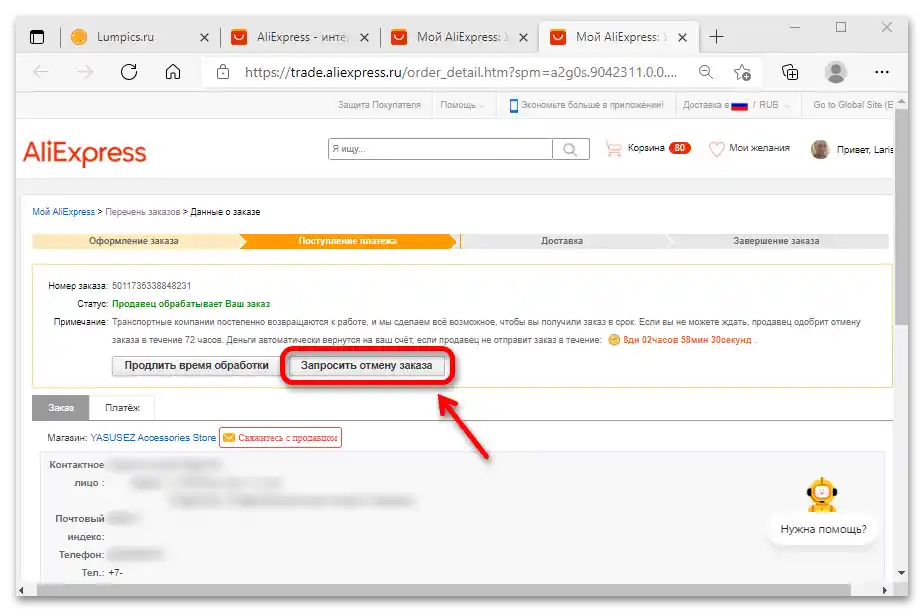Close the Lumpics.ru tab
The image size is (924, 612).
click(204, 38)
